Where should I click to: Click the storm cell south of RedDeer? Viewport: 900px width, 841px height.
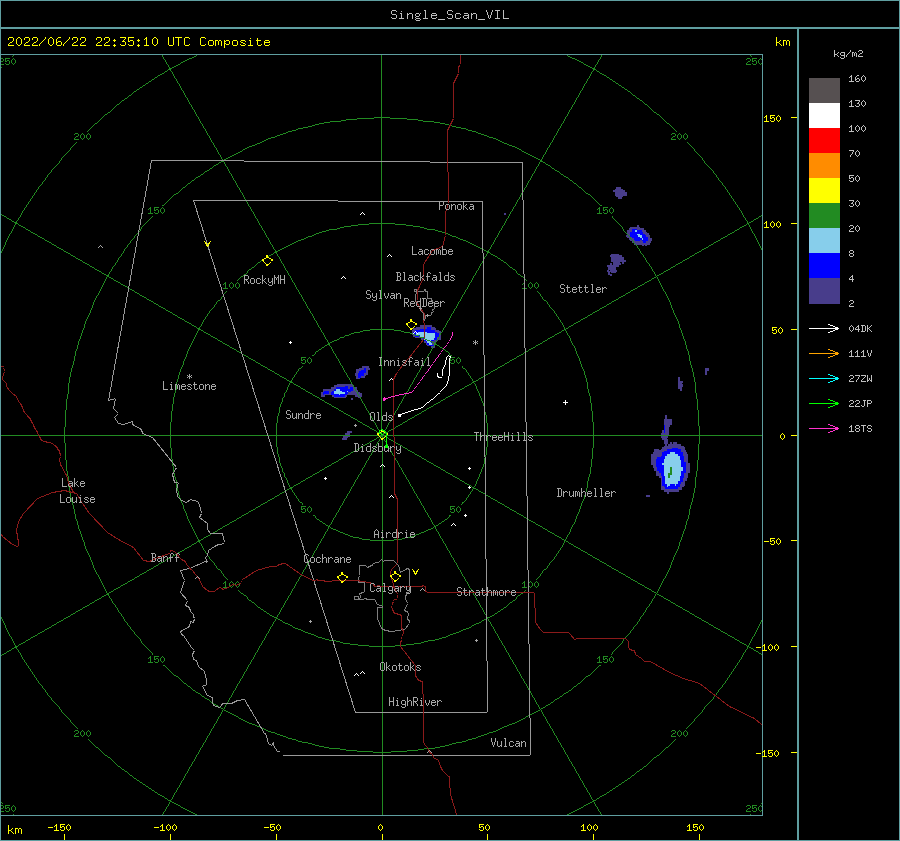(x=427, y=335)
